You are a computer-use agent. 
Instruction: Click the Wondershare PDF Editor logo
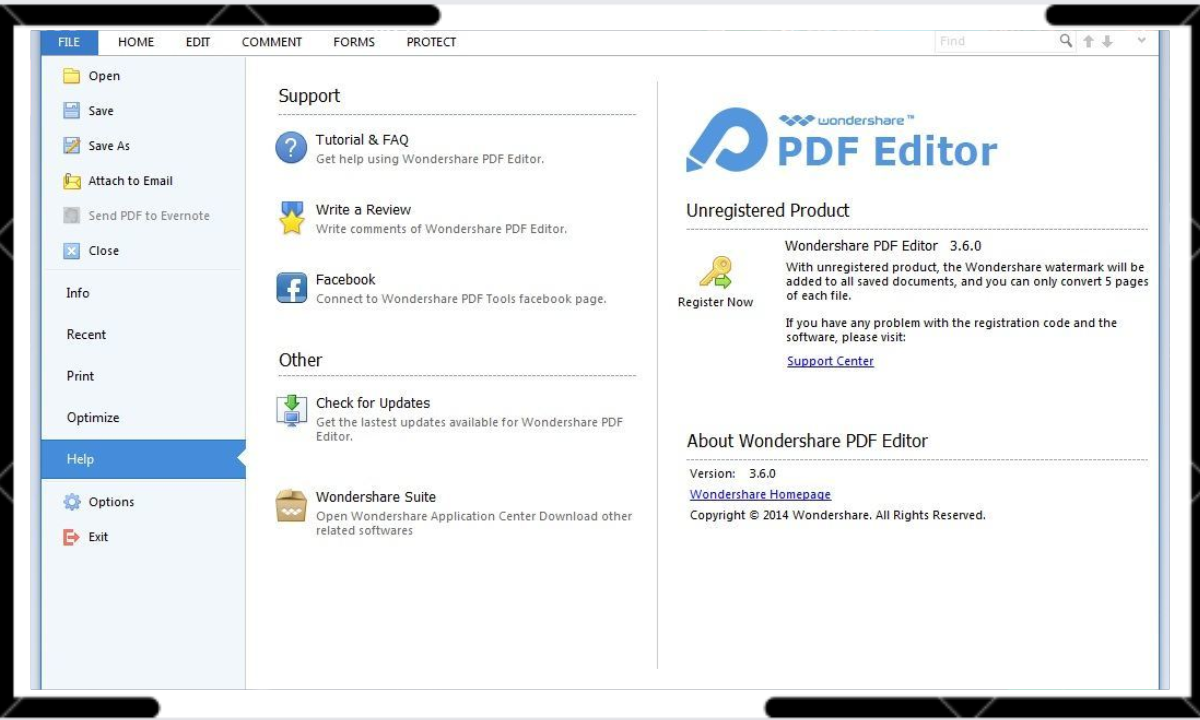coord(842,140)
